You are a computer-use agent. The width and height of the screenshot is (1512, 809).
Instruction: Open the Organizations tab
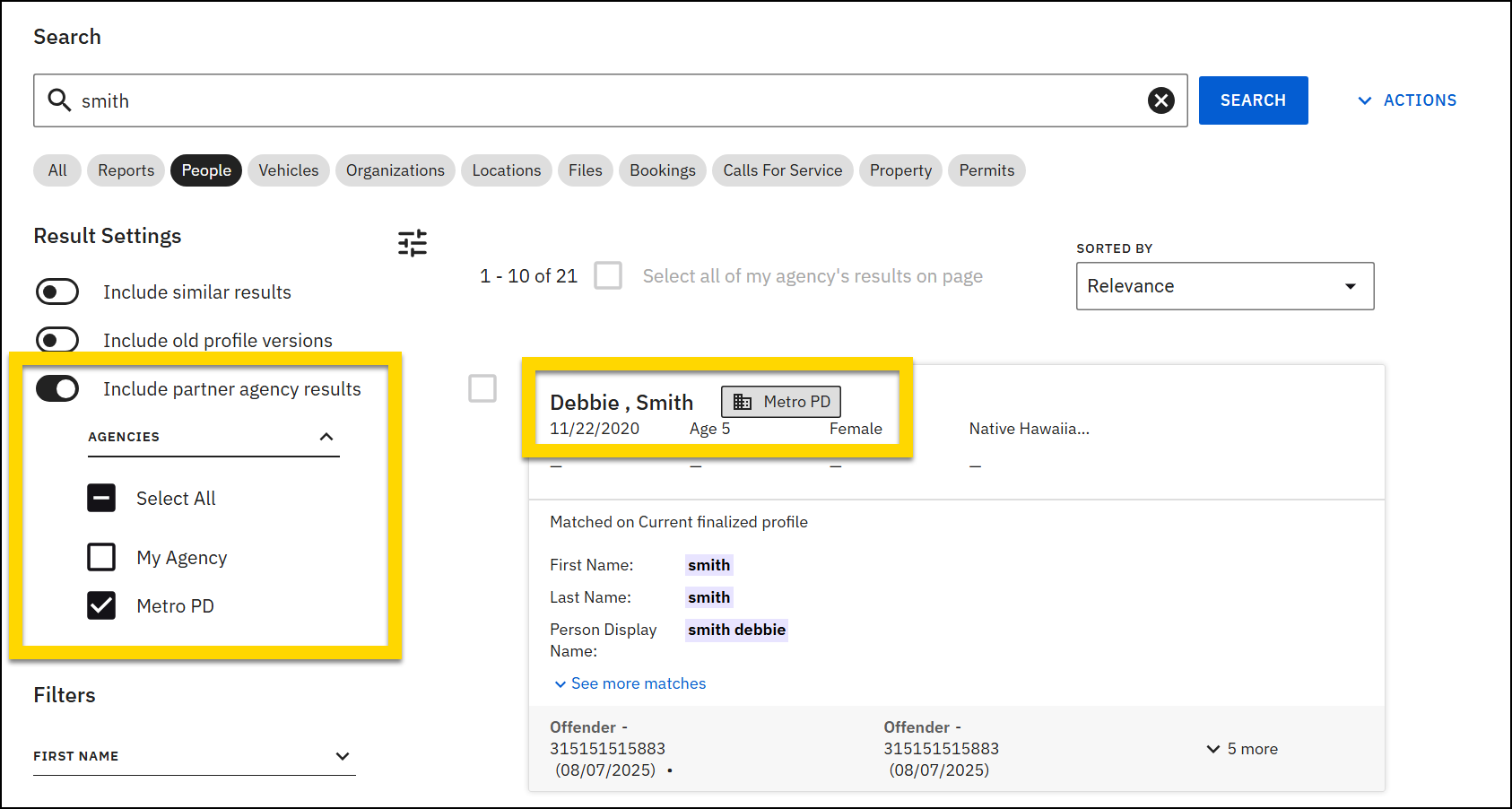(395, 170)
